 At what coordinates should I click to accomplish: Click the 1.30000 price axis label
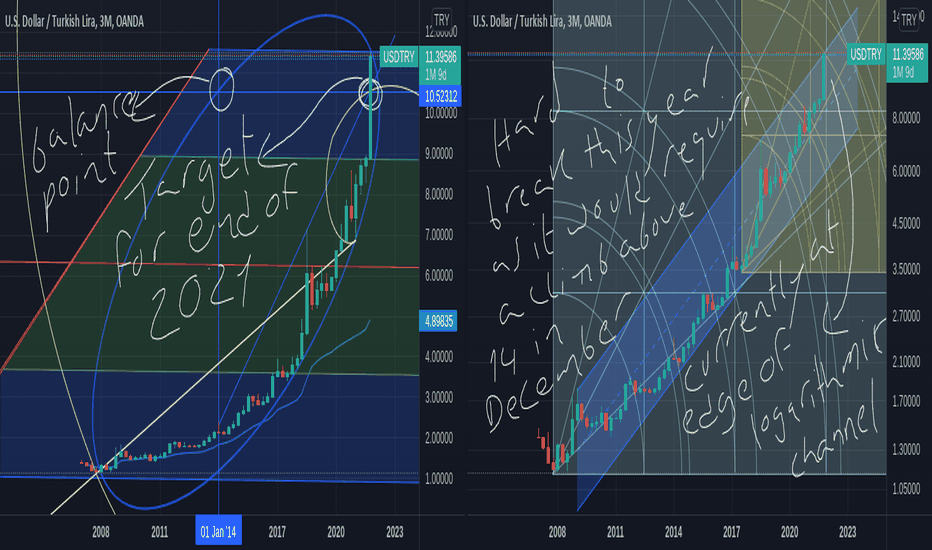pos(906,450)
